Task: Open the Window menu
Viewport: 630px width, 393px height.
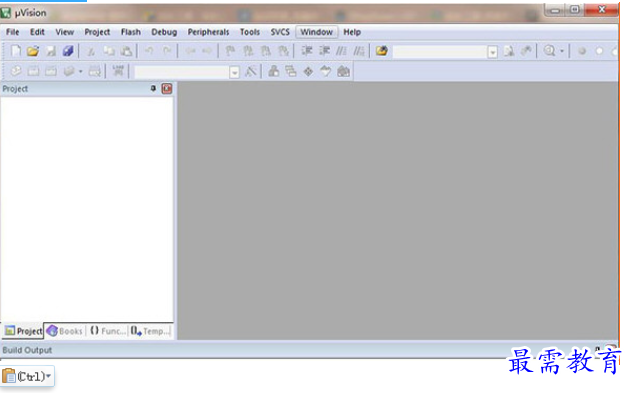Action: [x=317, y=32]
